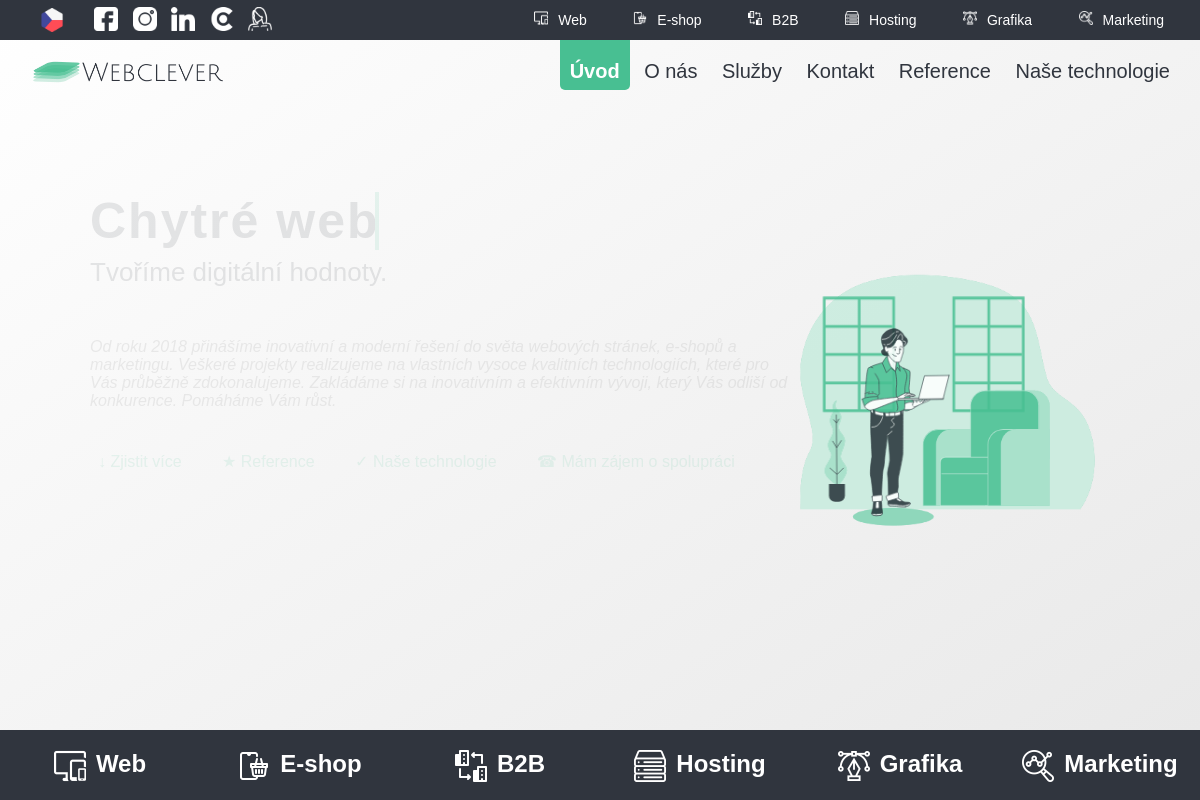Click the large Web devices icon in bottom bar

coord(70,765)
